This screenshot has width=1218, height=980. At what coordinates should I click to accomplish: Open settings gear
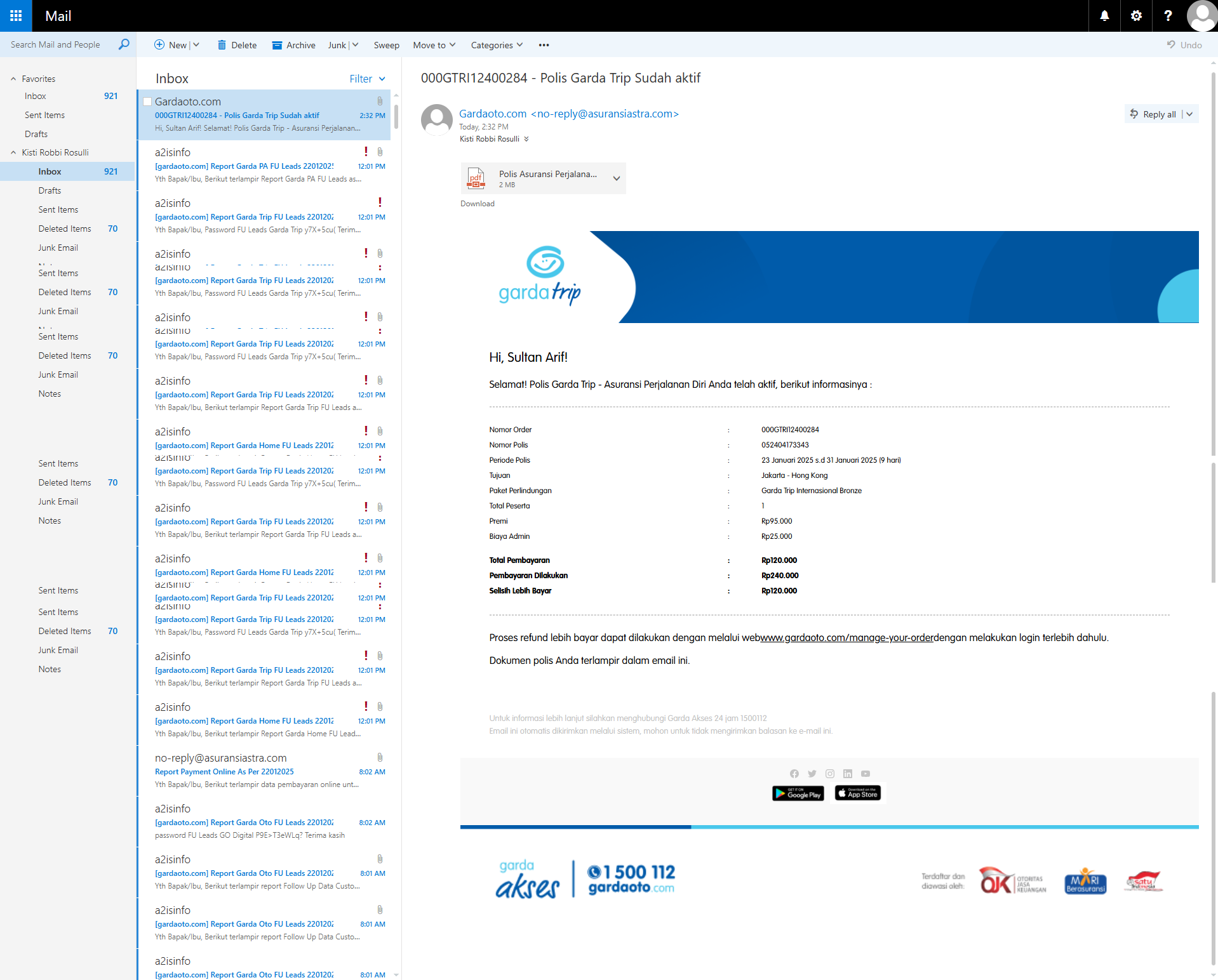1136,16
